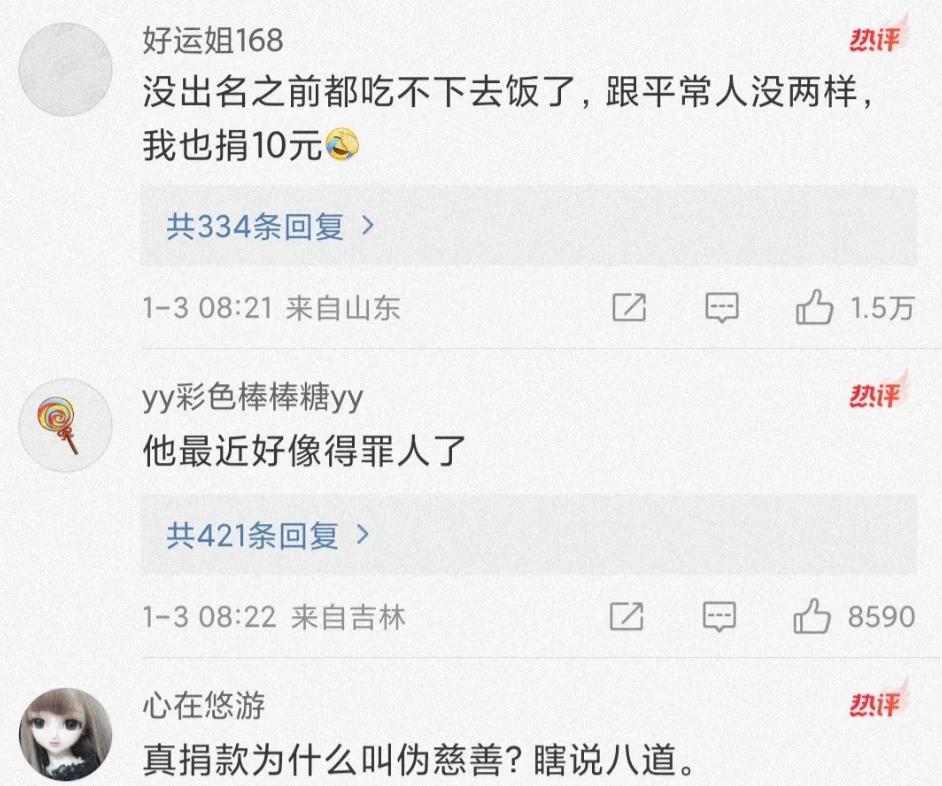Open the chevron next to 共334条回复
This screenshot has height=786, width=942.
(x=368, y=226)
